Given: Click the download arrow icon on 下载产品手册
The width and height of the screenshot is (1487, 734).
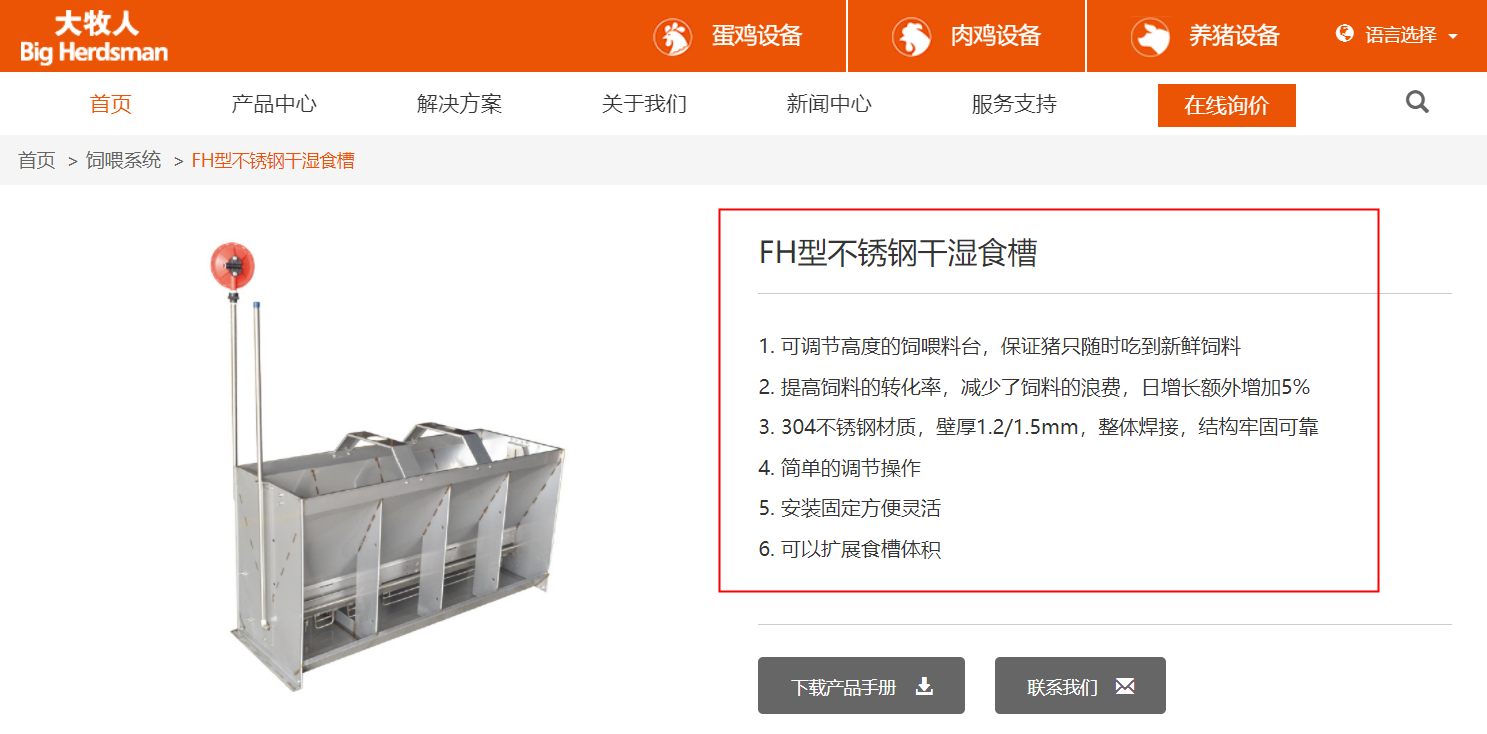Looking at the screenshot, I should click(x=925, y=686).
